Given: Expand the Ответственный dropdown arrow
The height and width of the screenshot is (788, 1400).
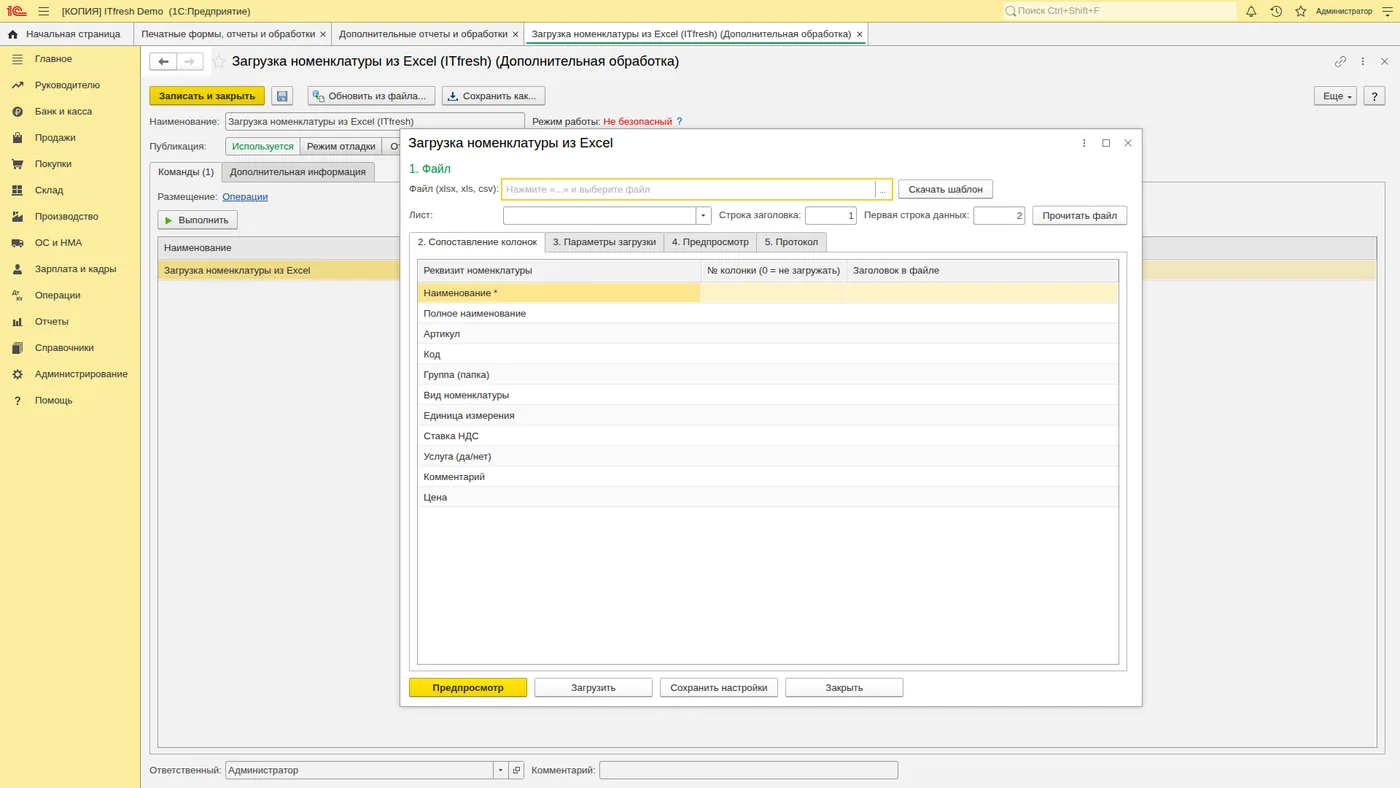Looking at the screenshot, I should pyautogui.click(x=501, y=770).
